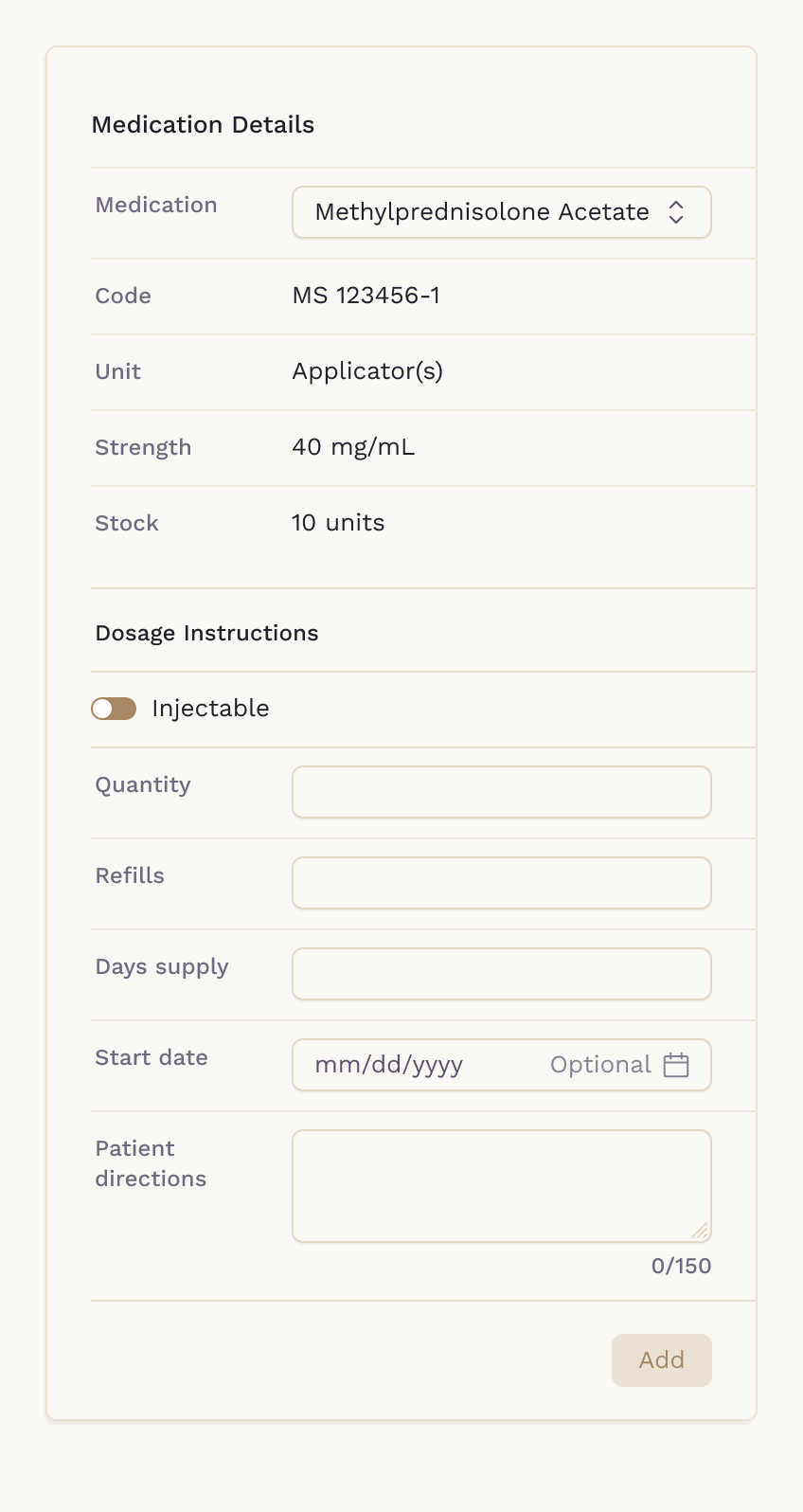The height and width of the screenshot is (1512, 803).
Task: Open the Methylprednisolone Acetate medication dropdown
Action: click(502, 212)
